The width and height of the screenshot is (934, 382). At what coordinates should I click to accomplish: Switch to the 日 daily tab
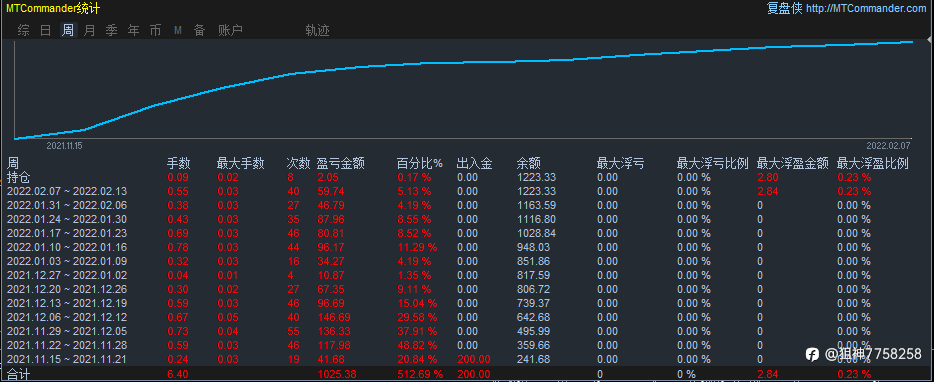45,30
